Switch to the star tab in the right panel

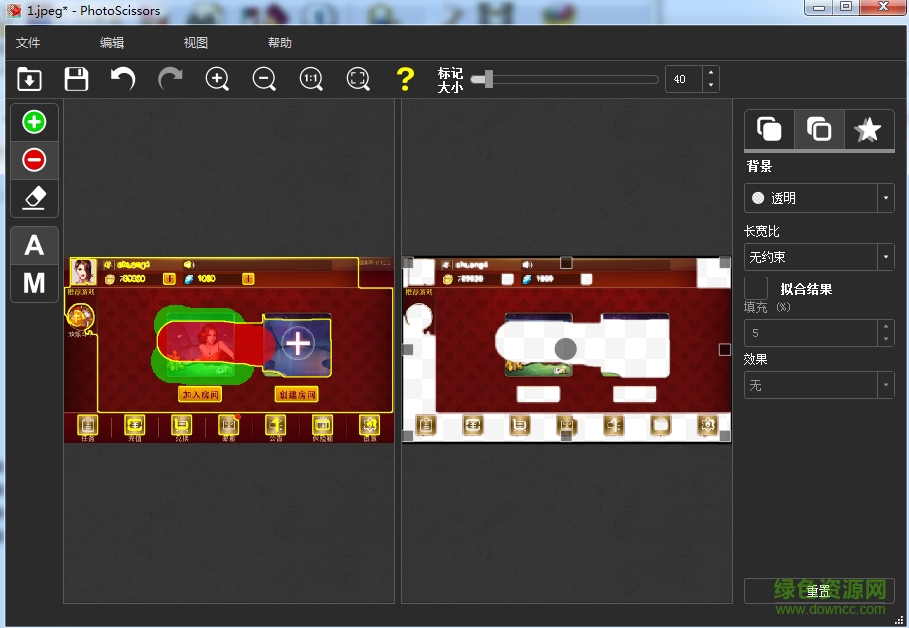point(869,129)
